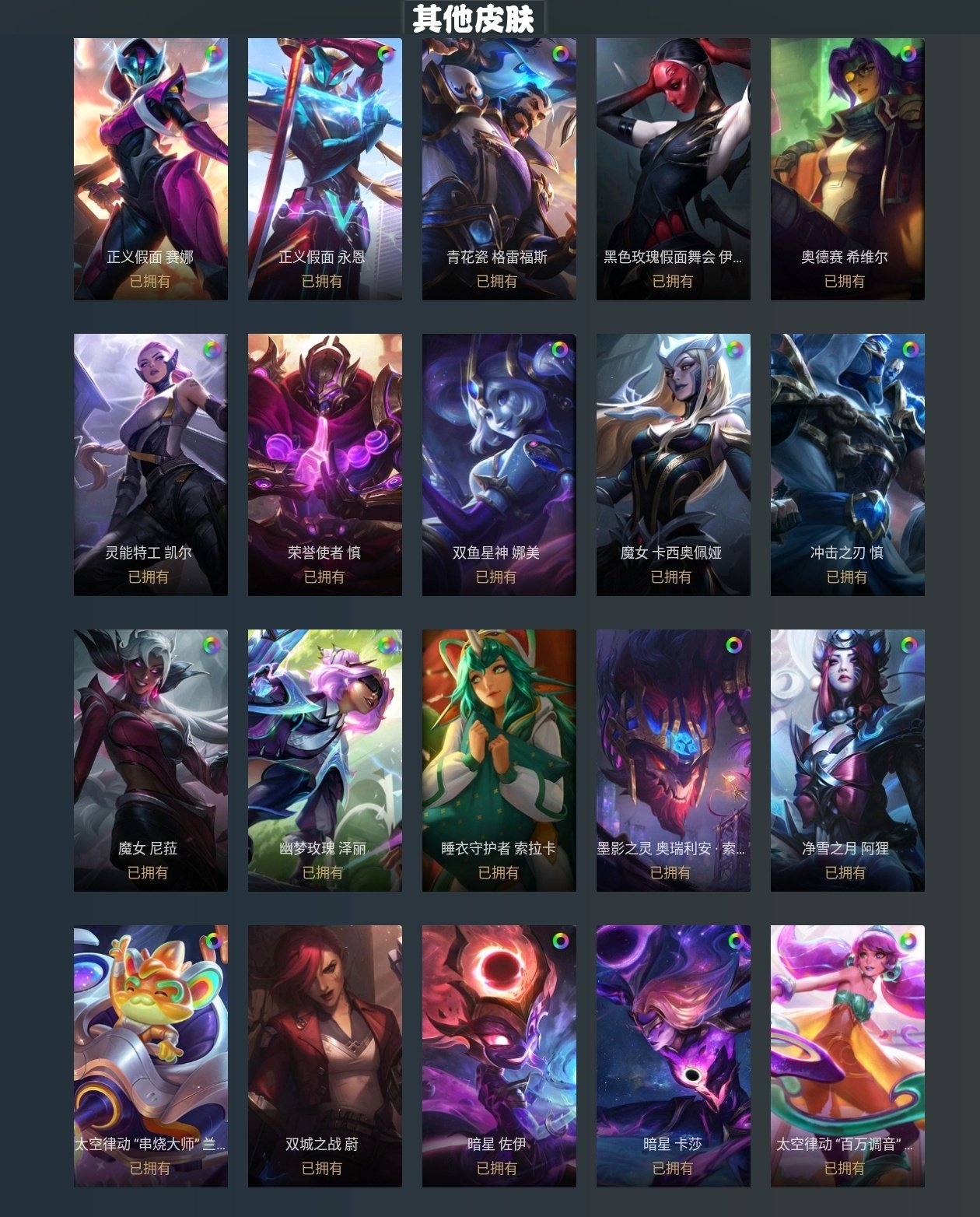Click chroma wheel on 墨影之灵 奥瑞利安·索尔 card
The width and height of the screenshot is (980, 1217).
coord(734,645)
